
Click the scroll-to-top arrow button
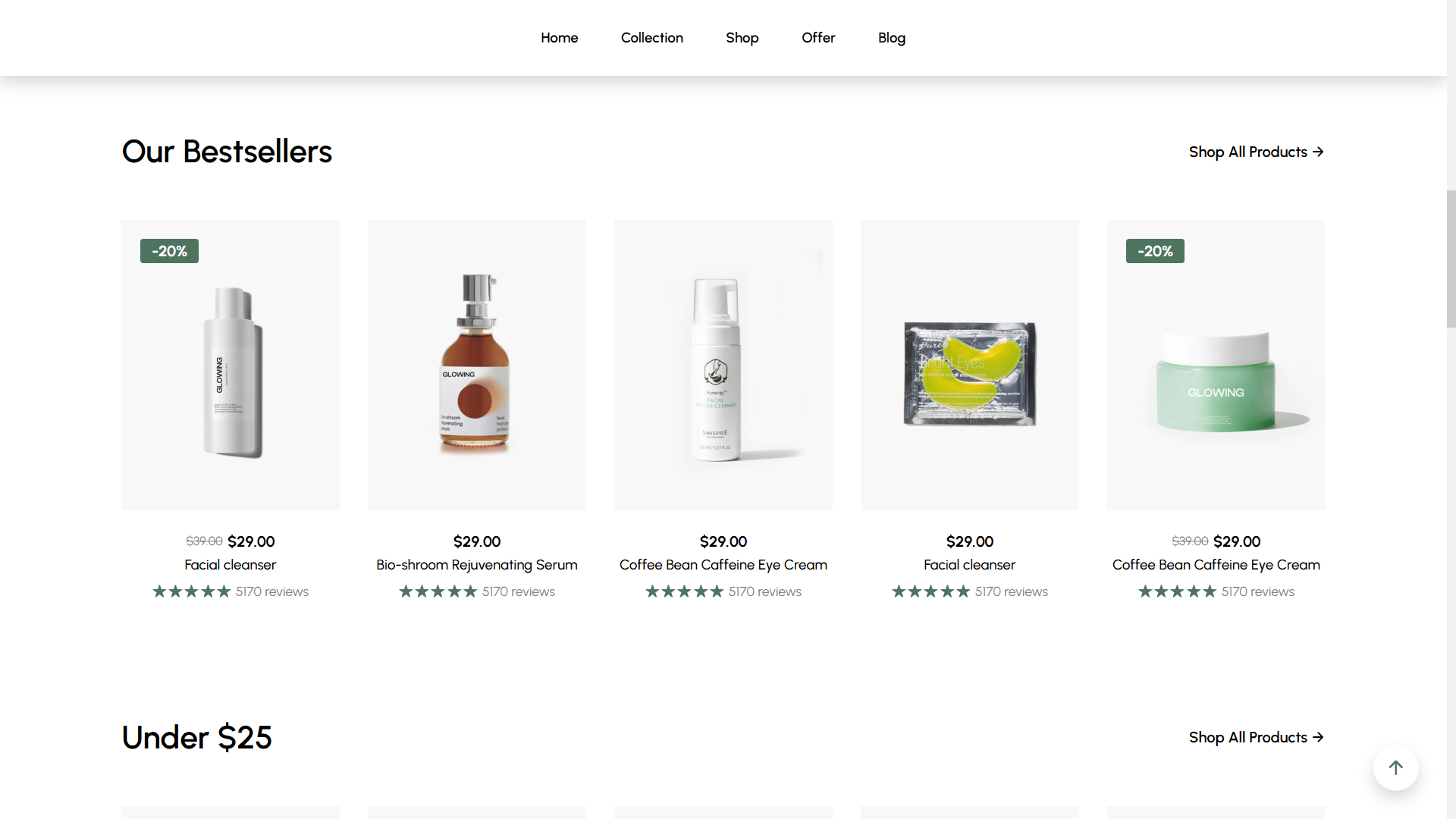click(x=1395, y=767)
